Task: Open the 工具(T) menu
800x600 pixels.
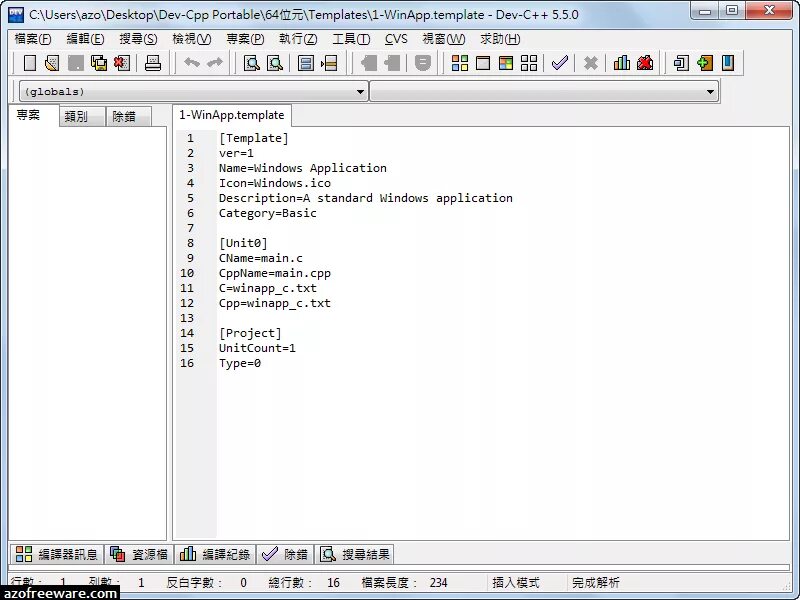Action: click(x=351, y=39)
